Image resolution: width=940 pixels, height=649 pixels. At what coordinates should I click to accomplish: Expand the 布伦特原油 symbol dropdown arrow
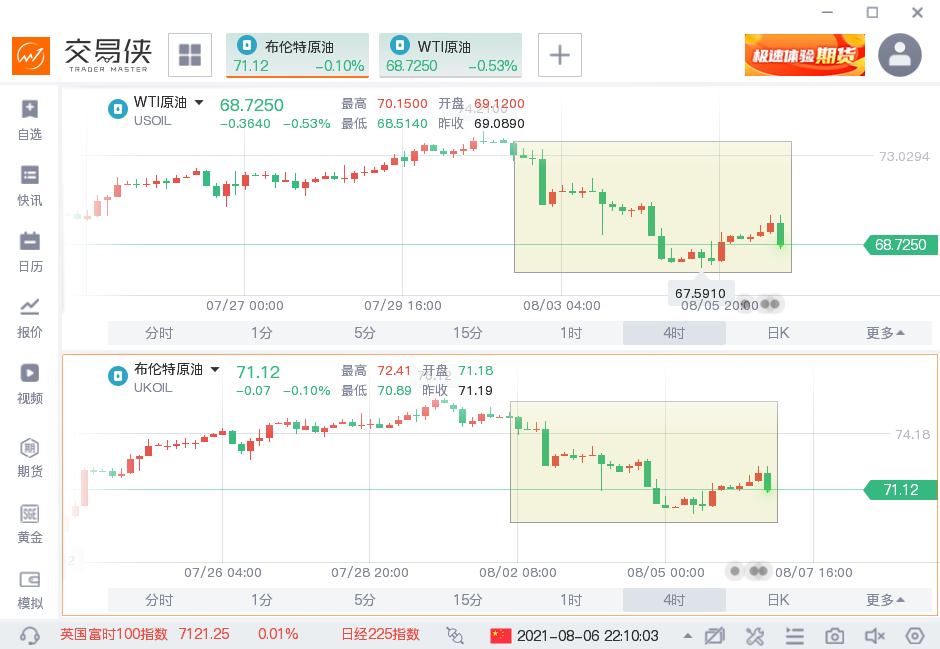click(x=214, y=370)
